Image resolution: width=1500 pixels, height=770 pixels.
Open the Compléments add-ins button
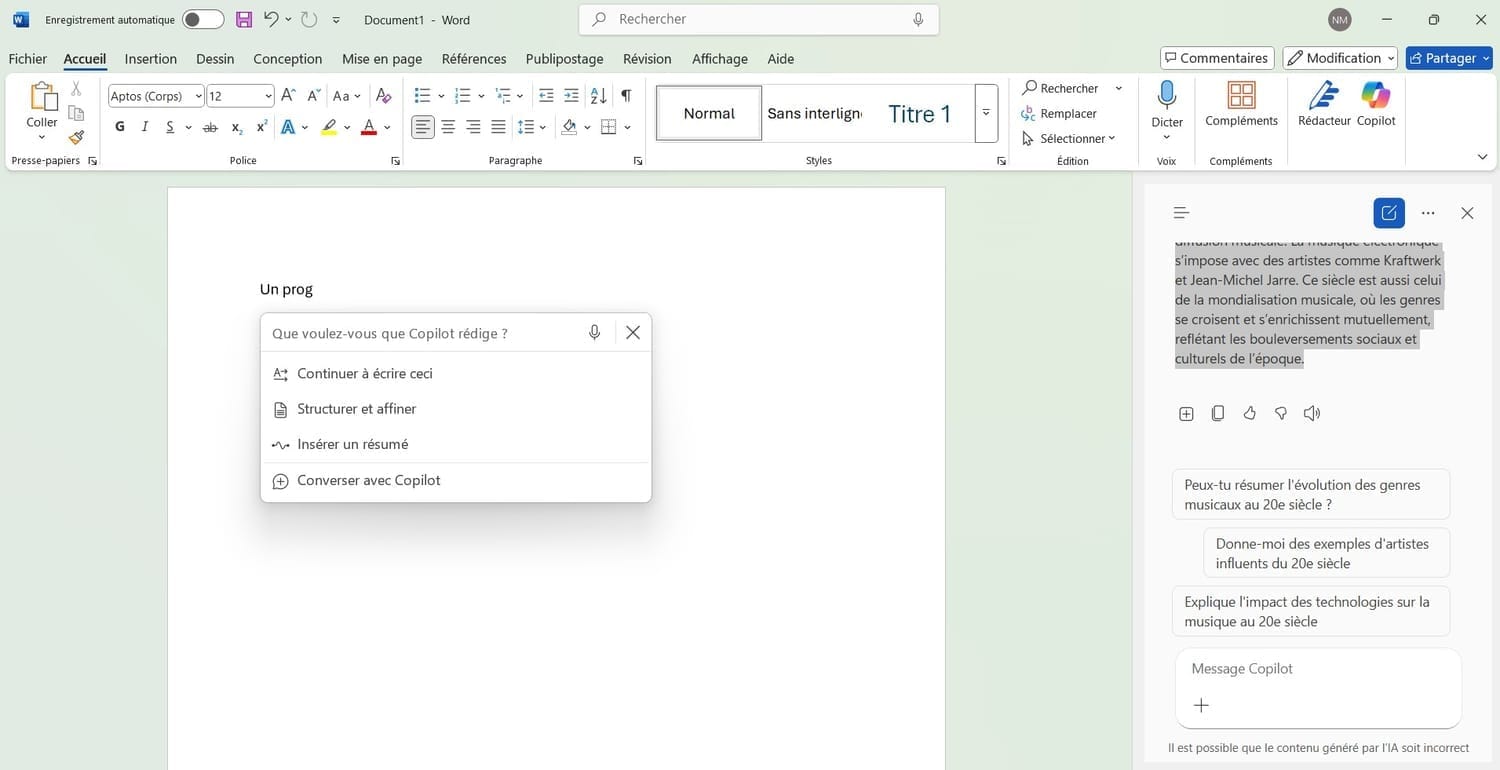point(1241,104)
